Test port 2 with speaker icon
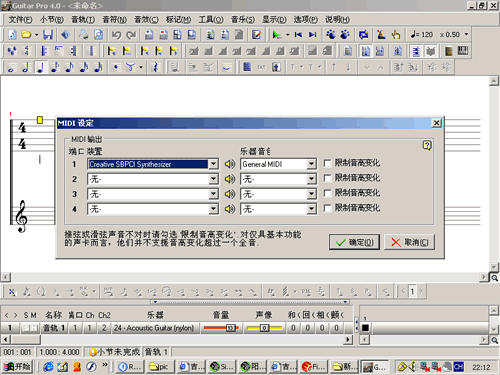 [x=230, y=179]
